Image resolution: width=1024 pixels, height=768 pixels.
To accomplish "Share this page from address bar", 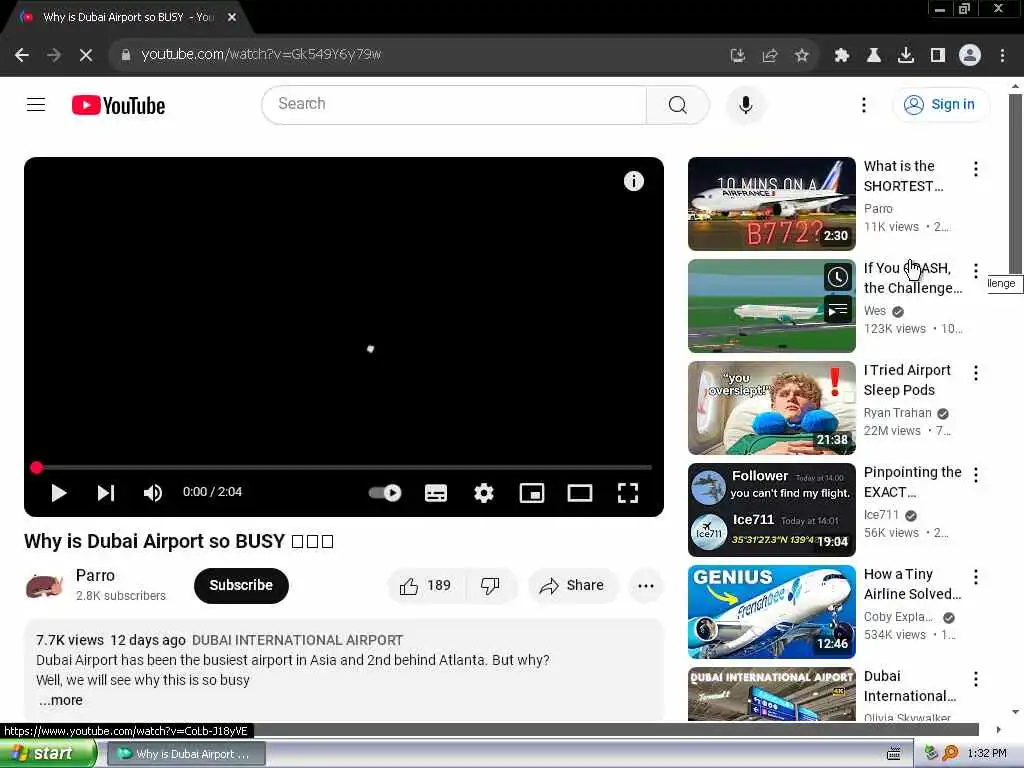I will (769, 56).
